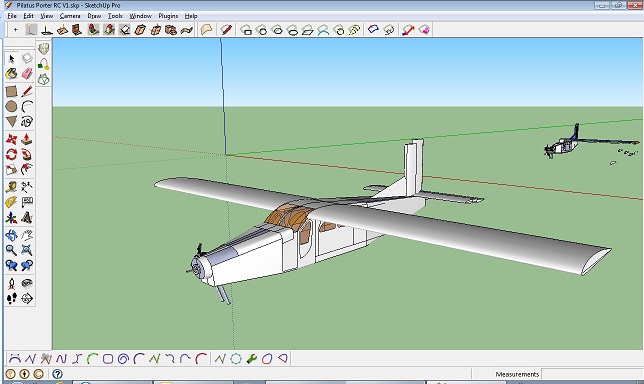Choose the Paint Bucket tool
Viewport: 644px width, 384px height.
pyautogui.click(x=12, y=74)
